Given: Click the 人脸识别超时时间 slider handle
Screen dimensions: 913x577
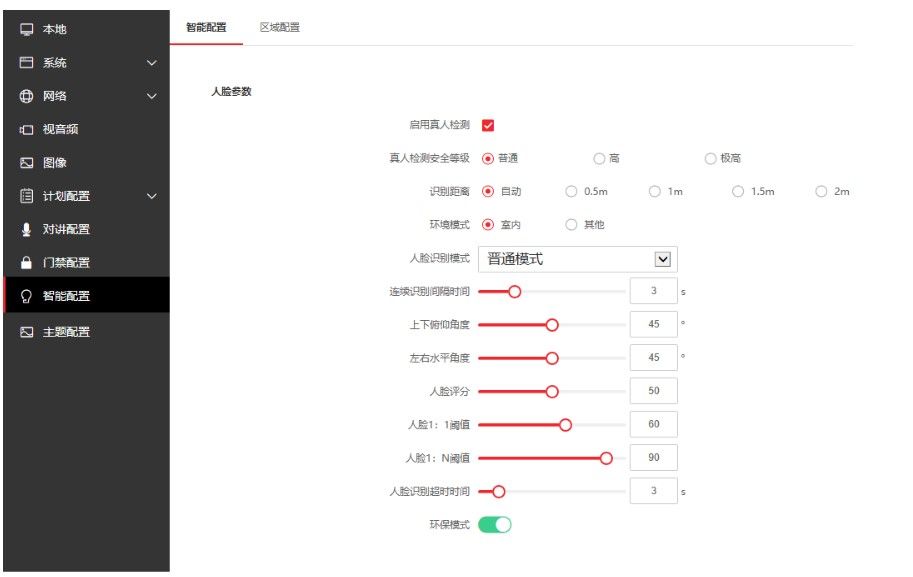Looking at the screenshot, I should pyautogui.click(x=498, y=492).
